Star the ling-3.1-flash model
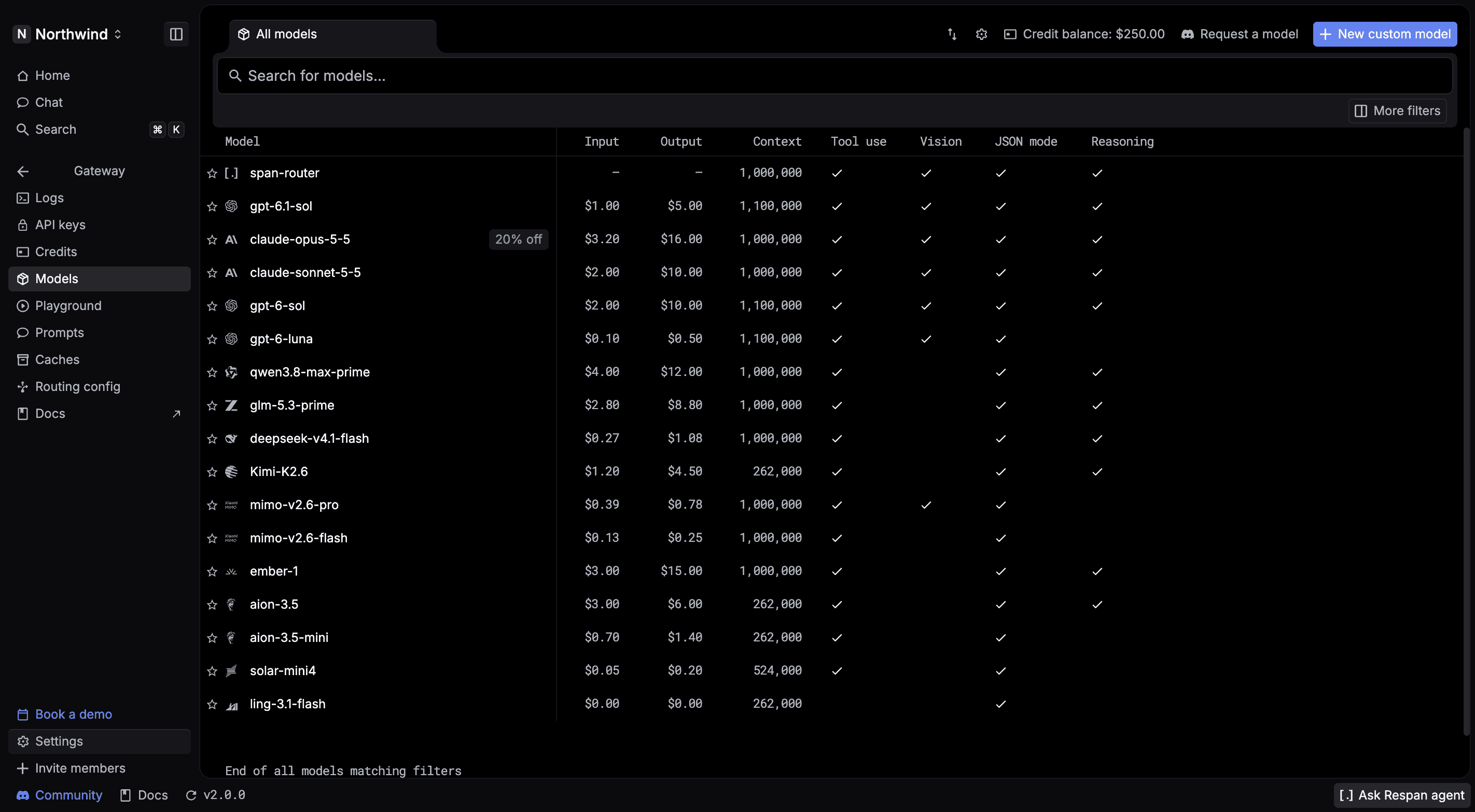The height and width of the screenshot is (812, 1475). click(212, 704)
